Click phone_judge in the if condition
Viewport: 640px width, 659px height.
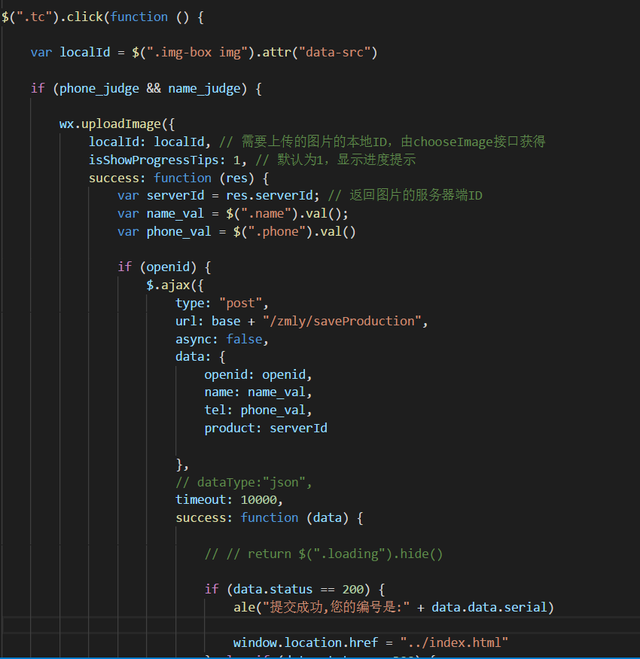tap(99, 89)
